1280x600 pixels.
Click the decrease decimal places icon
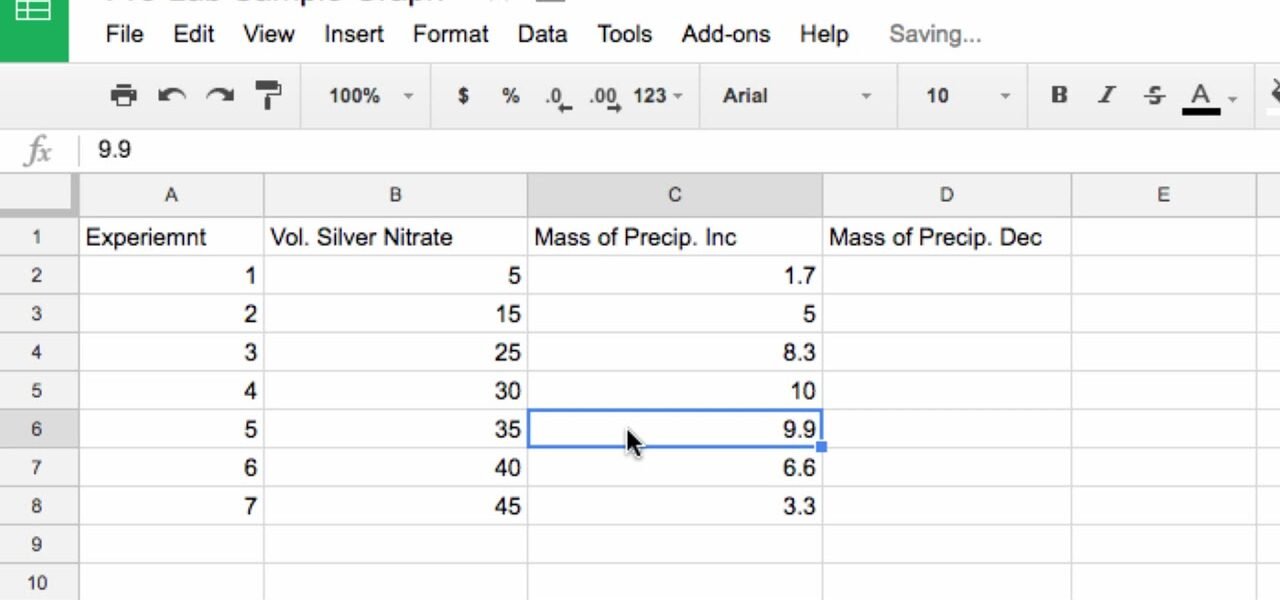point(558,97)
